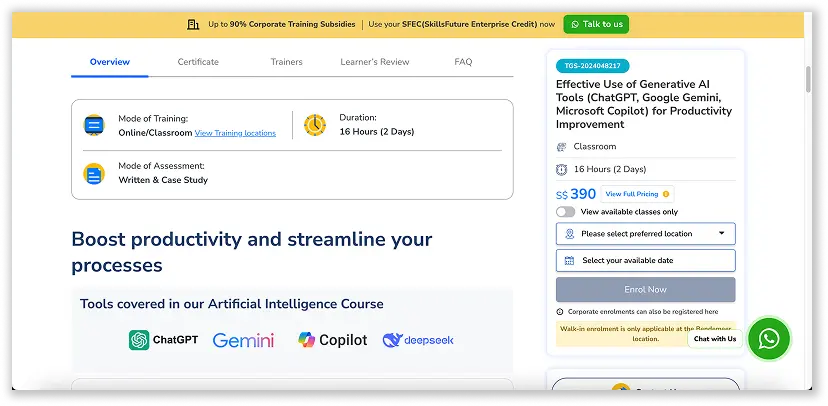Select the Overview tab
The width and height of the screenshot is (828, 406).
(x=110, y=62)
